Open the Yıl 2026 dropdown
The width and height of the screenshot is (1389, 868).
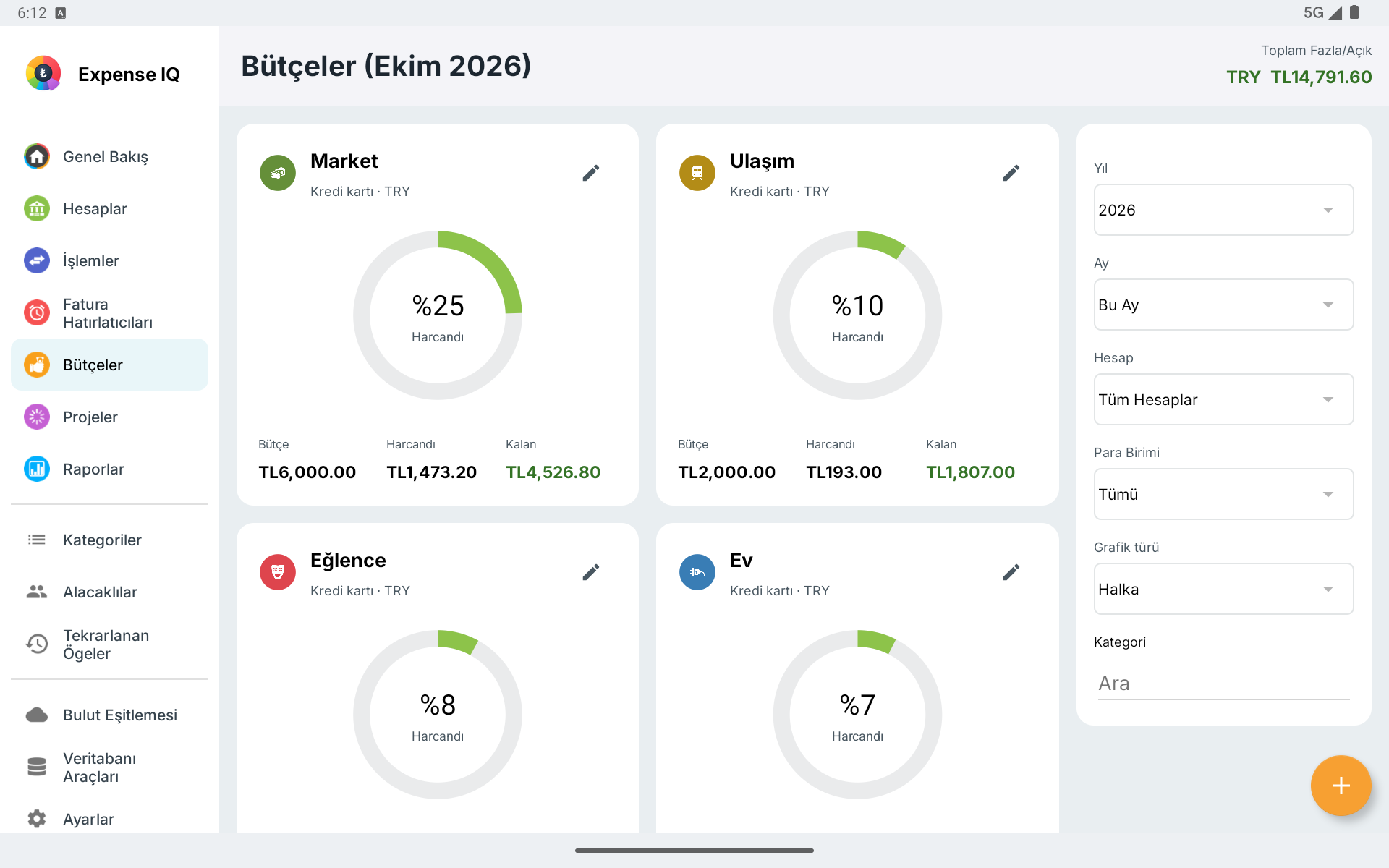[x=1223, y=210]
